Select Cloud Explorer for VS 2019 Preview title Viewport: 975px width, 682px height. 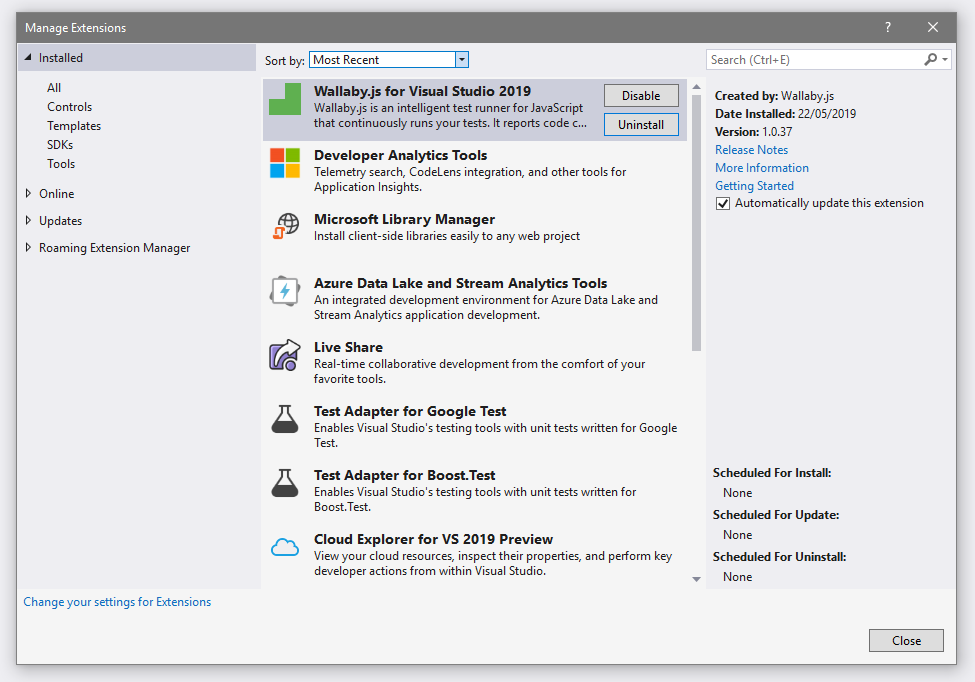tap(433, 540)
